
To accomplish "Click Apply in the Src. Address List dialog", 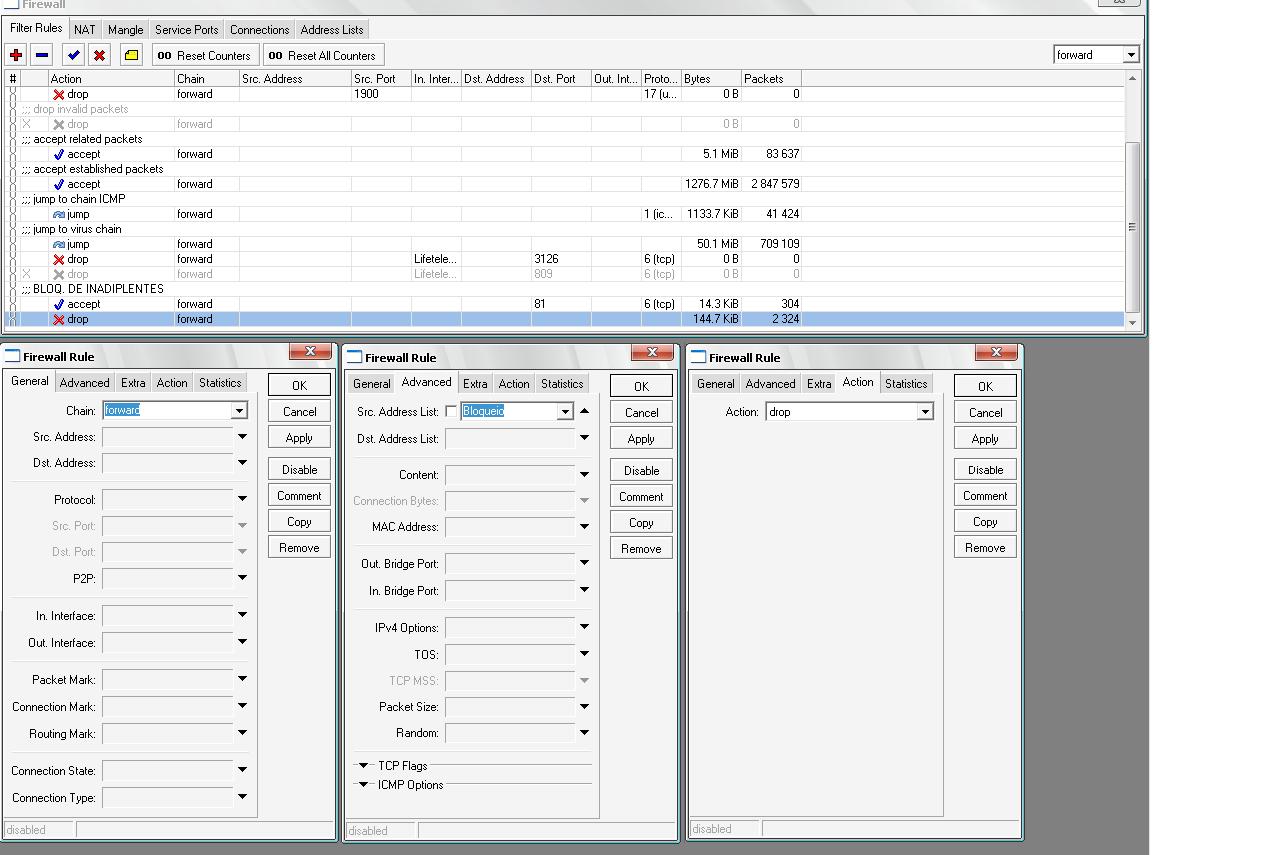I will pyautogui.click(x=641, y=439).
